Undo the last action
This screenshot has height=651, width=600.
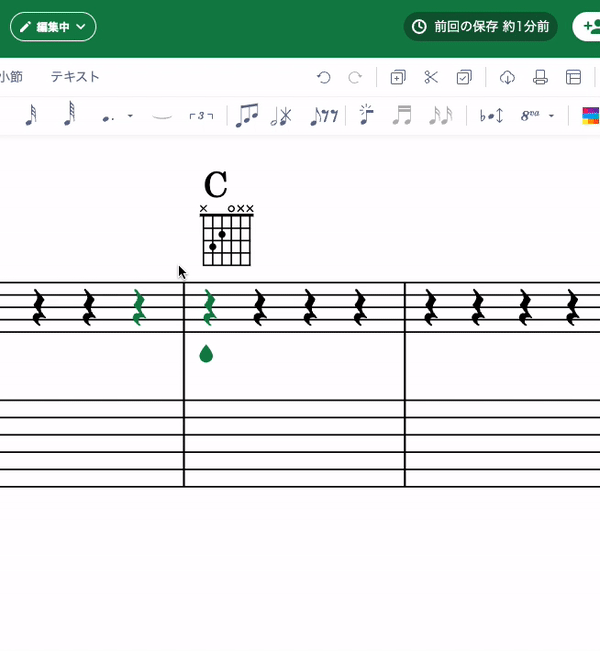click(323, 77)
